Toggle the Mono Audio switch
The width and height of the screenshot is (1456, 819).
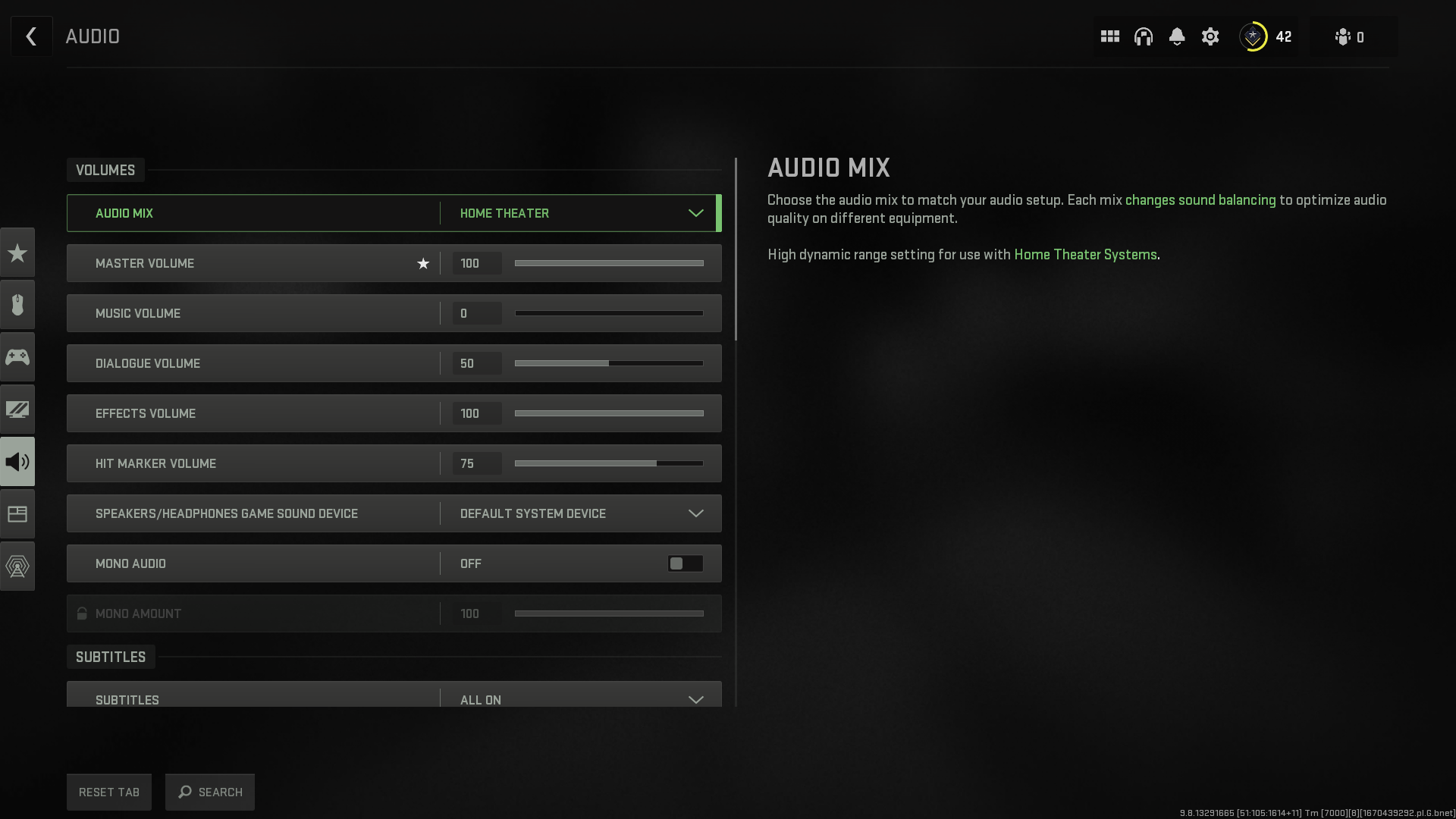pos(685,563)
